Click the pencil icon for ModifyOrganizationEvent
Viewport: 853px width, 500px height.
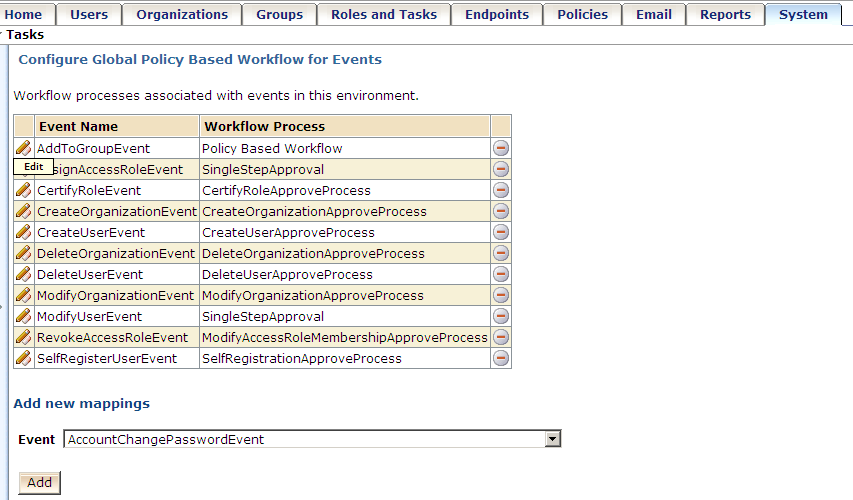pos(23,295)
